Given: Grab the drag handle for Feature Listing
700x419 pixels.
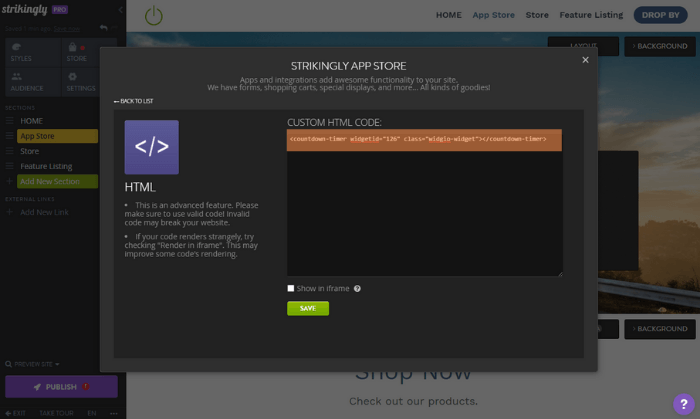Looking at the screenshot, I should pos(9,166).
